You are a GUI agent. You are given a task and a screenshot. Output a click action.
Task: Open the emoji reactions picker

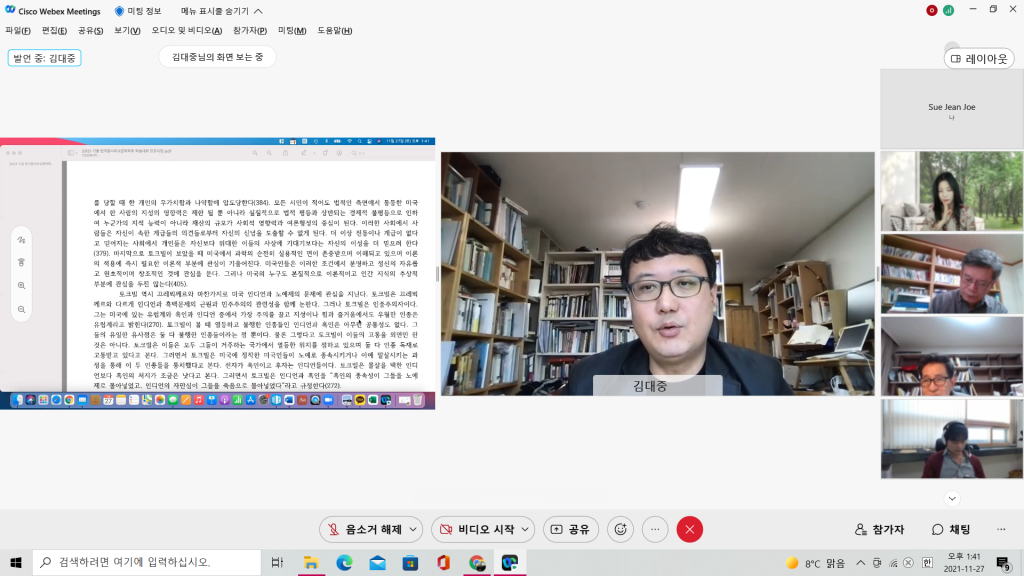click(620, 529)
